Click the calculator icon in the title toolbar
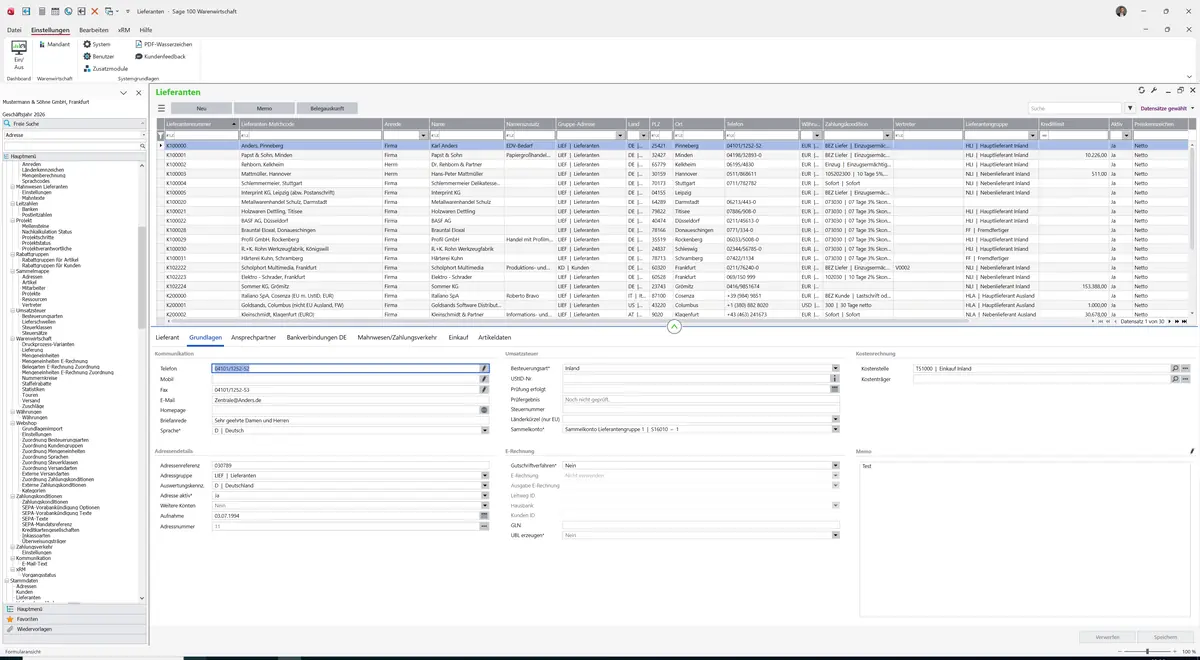1200x660 pixels. 40,11
